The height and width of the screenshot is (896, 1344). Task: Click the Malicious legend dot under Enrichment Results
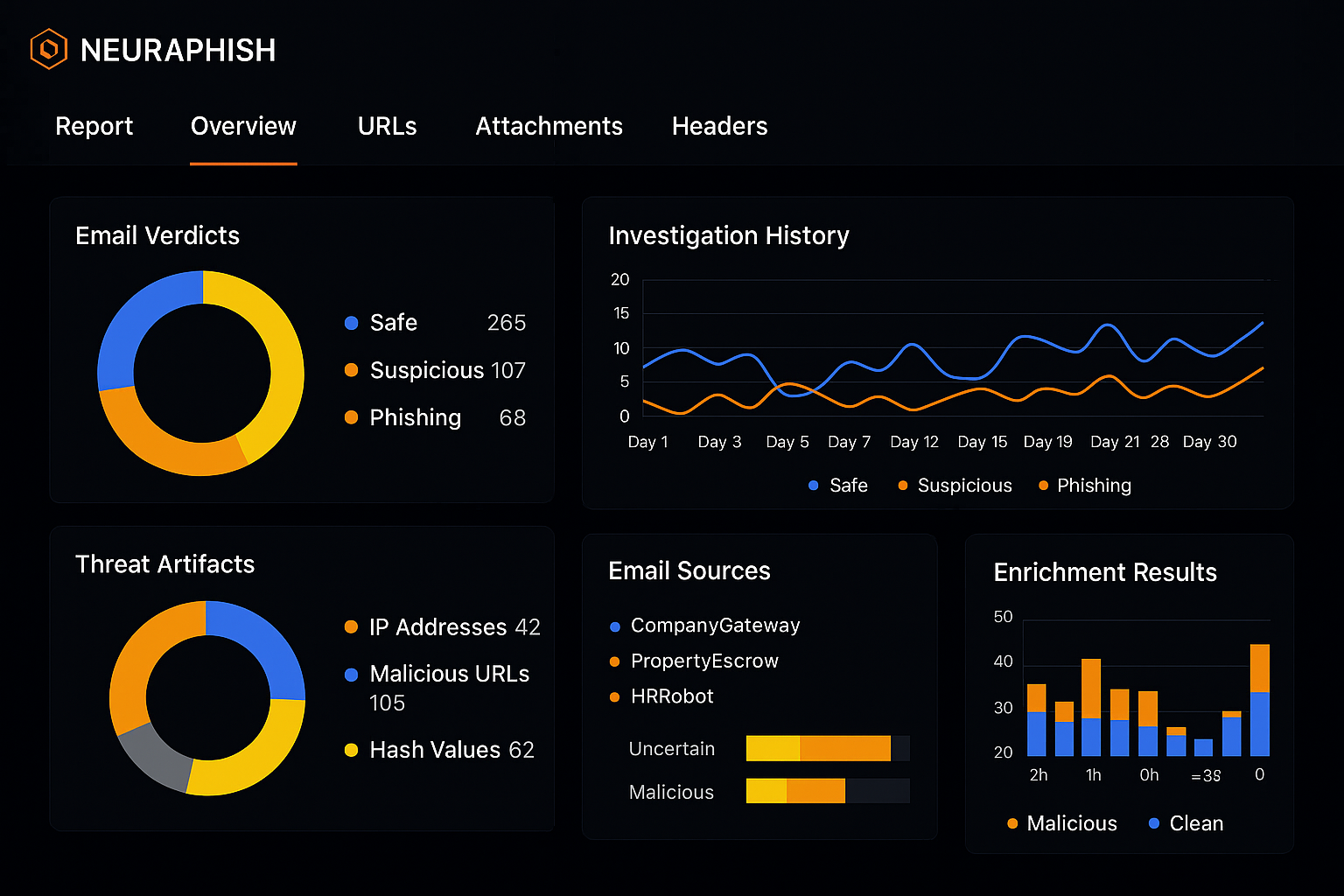(x=1011, y=823)
